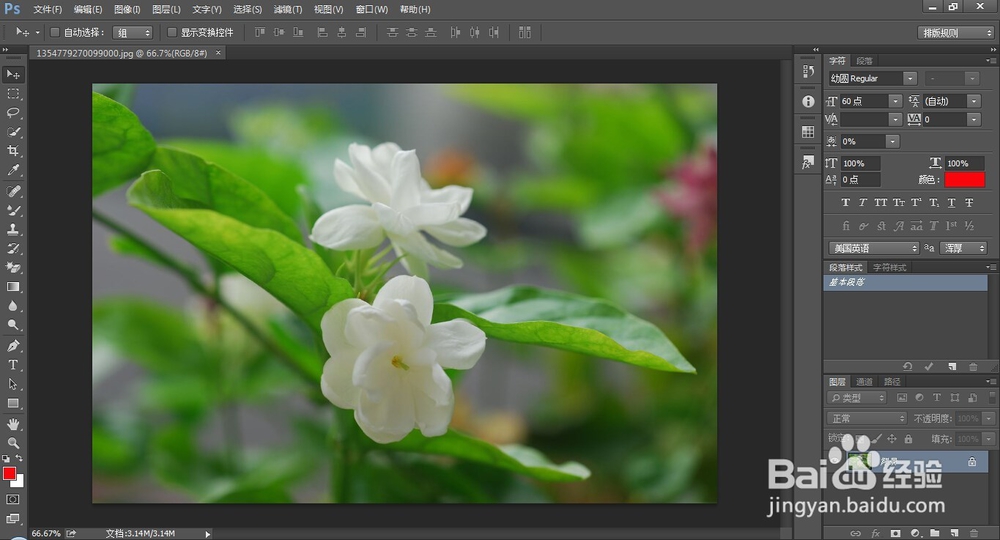The image size is (1000, 540).
Task: Switch to the 字符样式 tab
Action: (890, 267)
